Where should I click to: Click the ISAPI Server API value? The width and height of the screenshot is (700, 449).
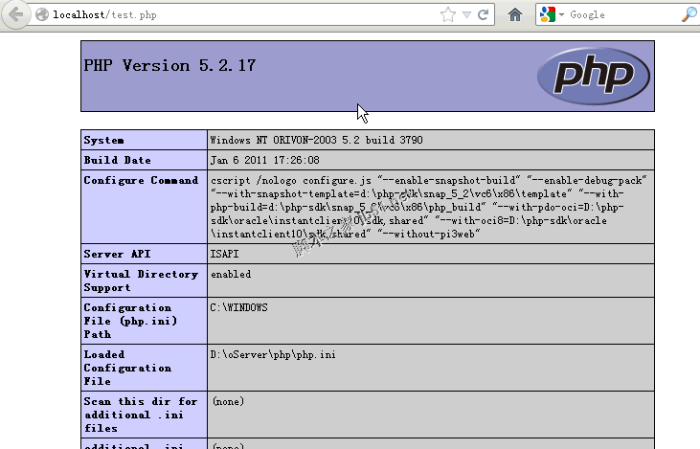click(224, 254)
